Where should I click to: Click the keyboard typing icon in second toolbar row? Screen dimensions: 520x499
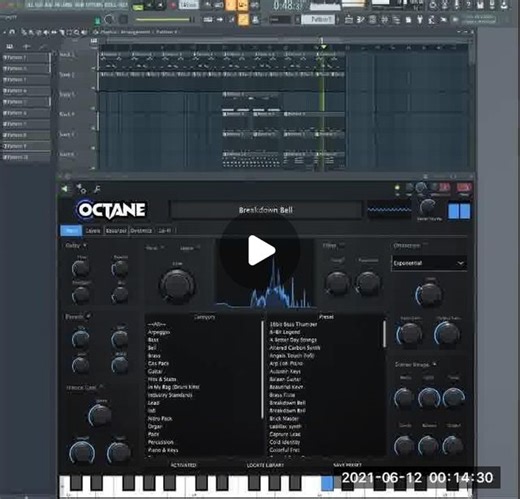[208, 20]
